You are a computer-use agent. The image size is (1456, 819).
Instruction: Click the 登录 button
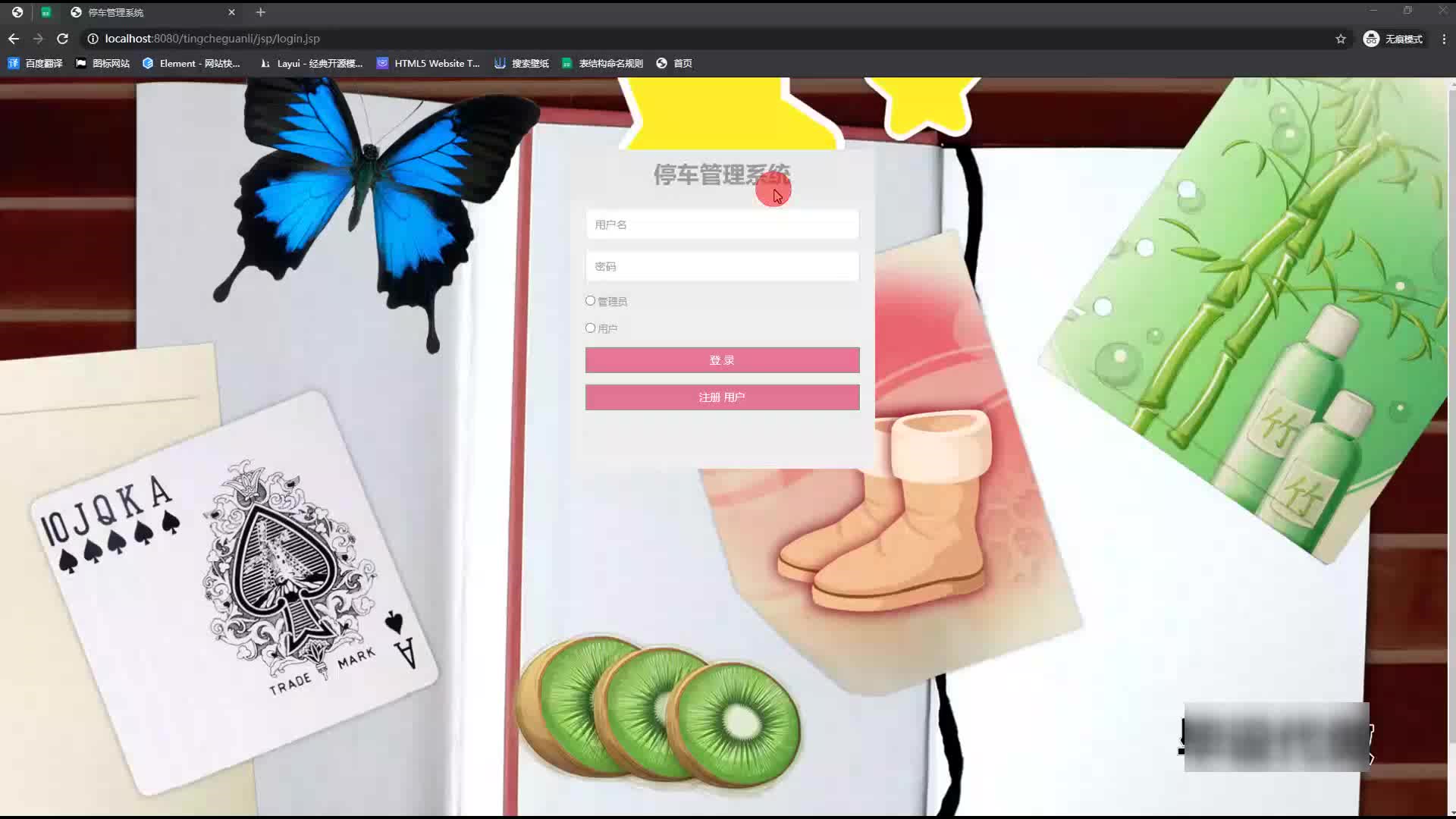722,360
